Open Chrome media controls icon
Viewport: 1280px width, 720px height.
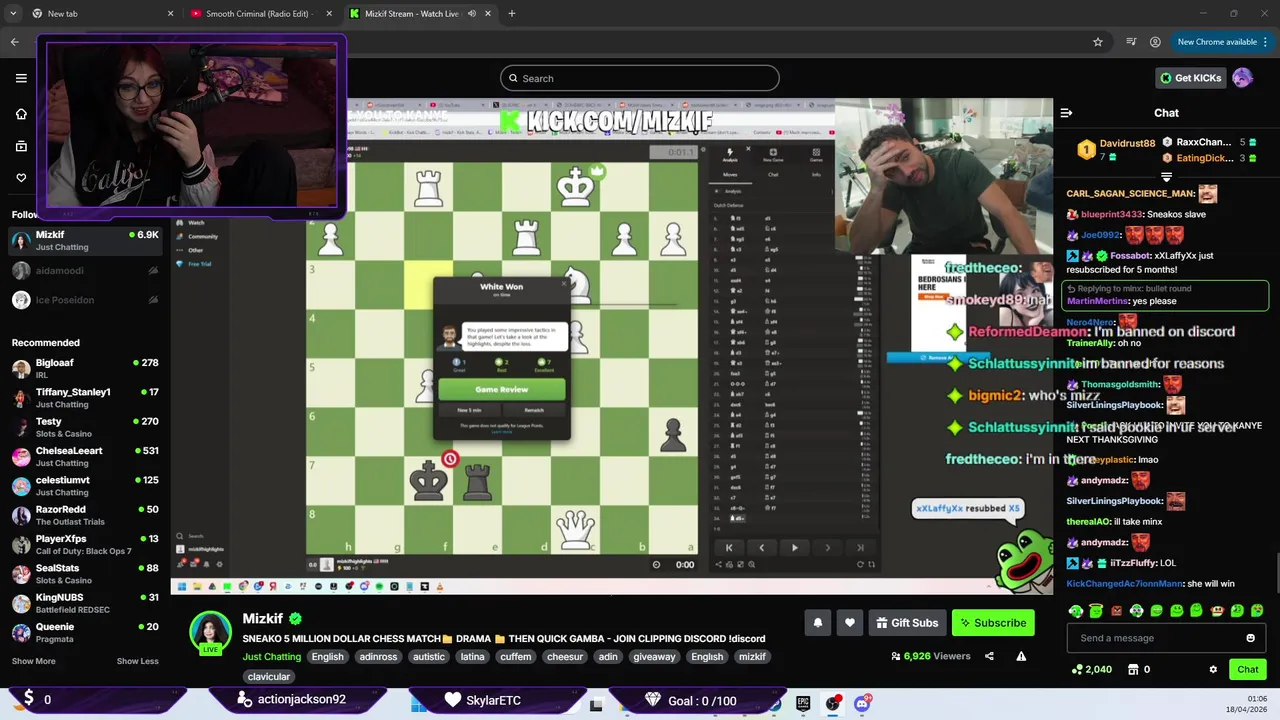coord(1131,42)
